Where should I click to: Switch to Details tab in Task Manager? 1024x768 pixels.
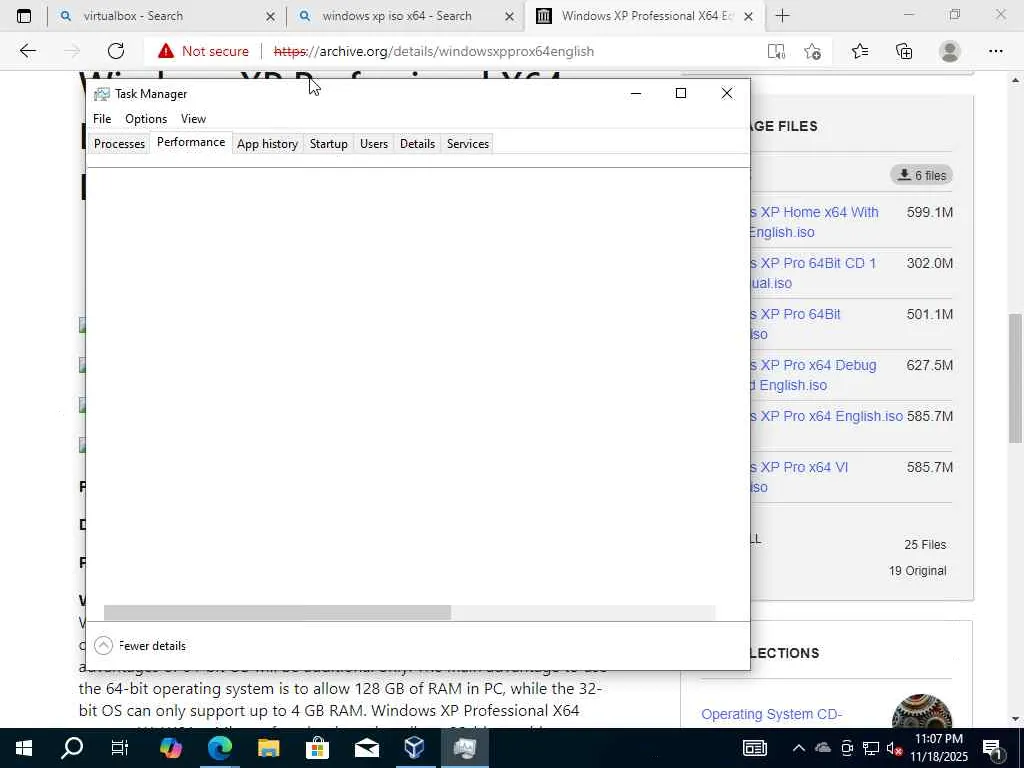pyautogui.click(x=417, y=144)
